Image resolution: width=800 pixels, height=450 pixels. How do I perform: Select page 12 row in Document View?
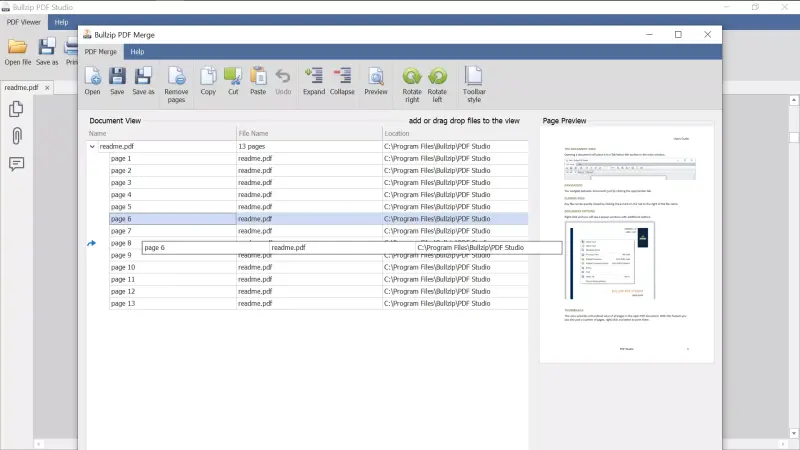coord(319,291)
